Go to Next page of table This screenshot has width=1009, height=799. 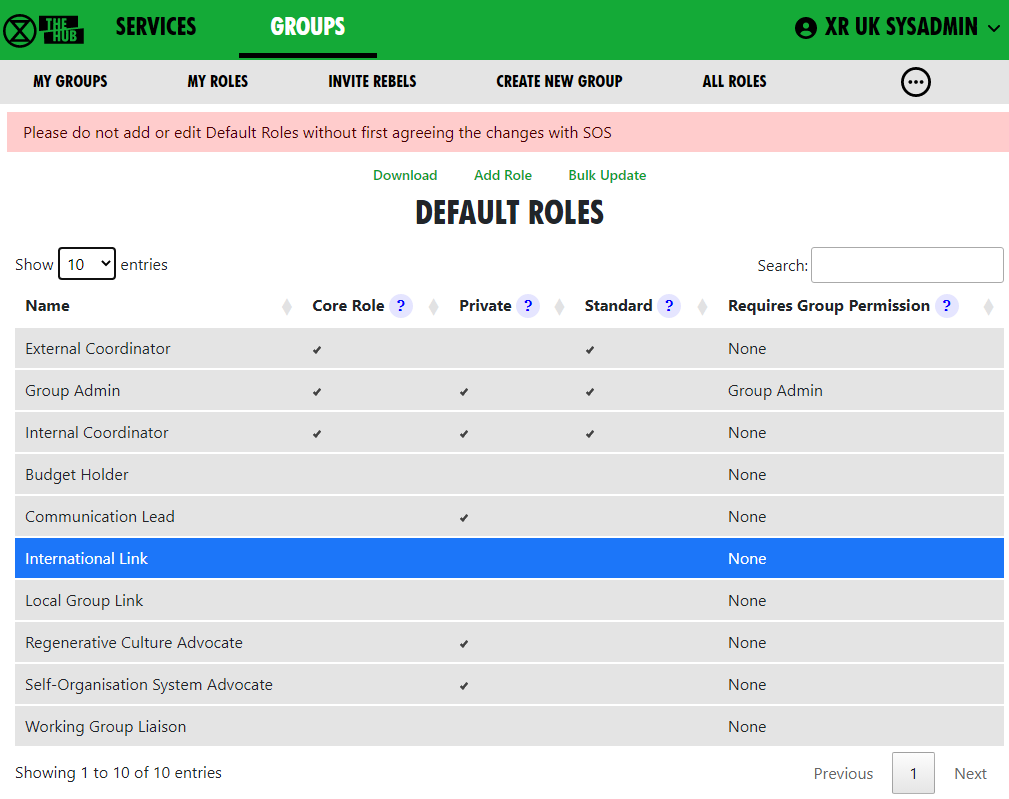[x=970, y=773]
